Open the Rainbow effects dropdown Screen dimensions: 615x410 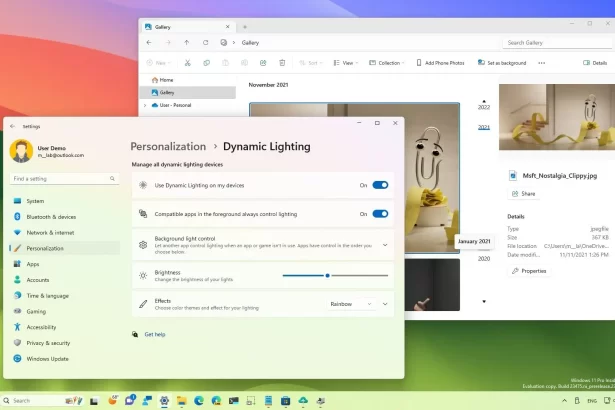coord(350,304)
